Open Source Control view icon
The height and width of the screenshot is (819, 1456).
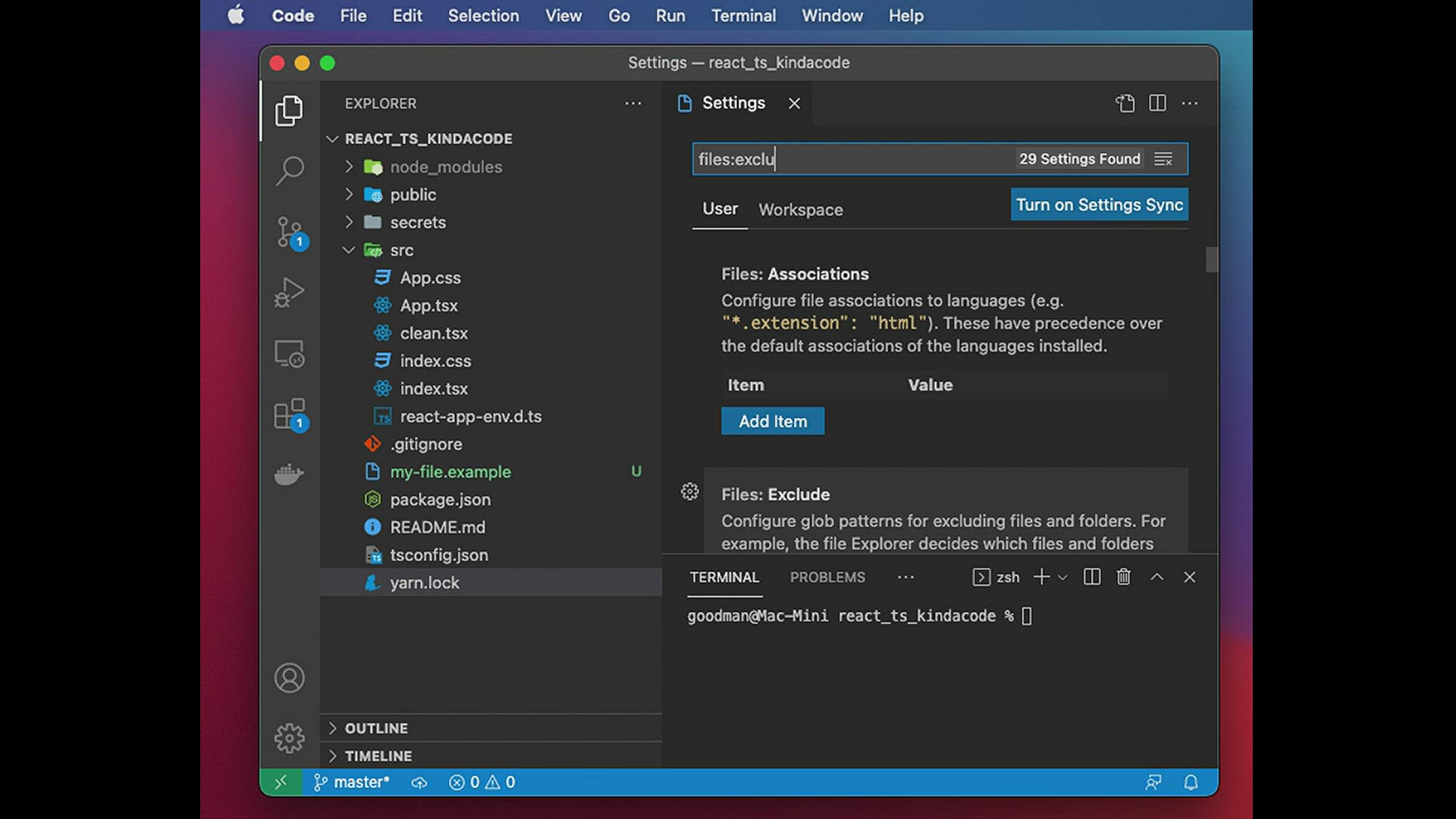pos(289,232)
